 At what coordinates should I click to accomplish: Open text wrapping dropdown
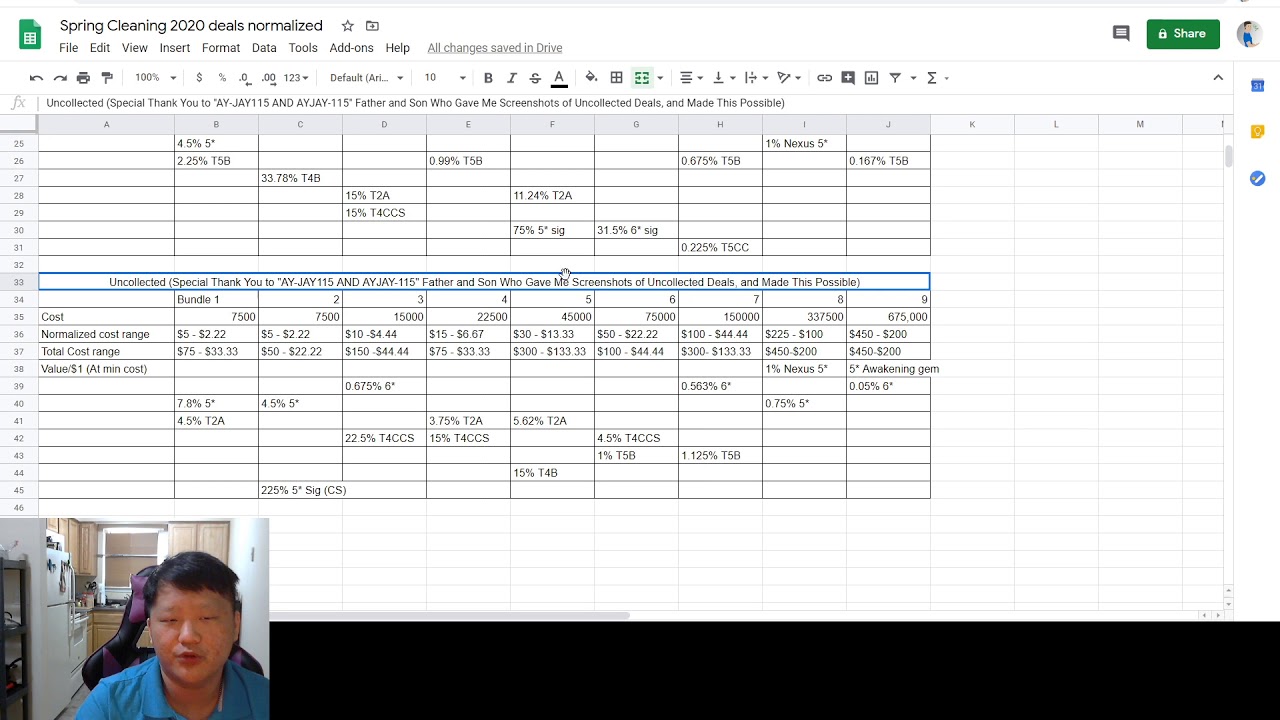click(756, 78)
